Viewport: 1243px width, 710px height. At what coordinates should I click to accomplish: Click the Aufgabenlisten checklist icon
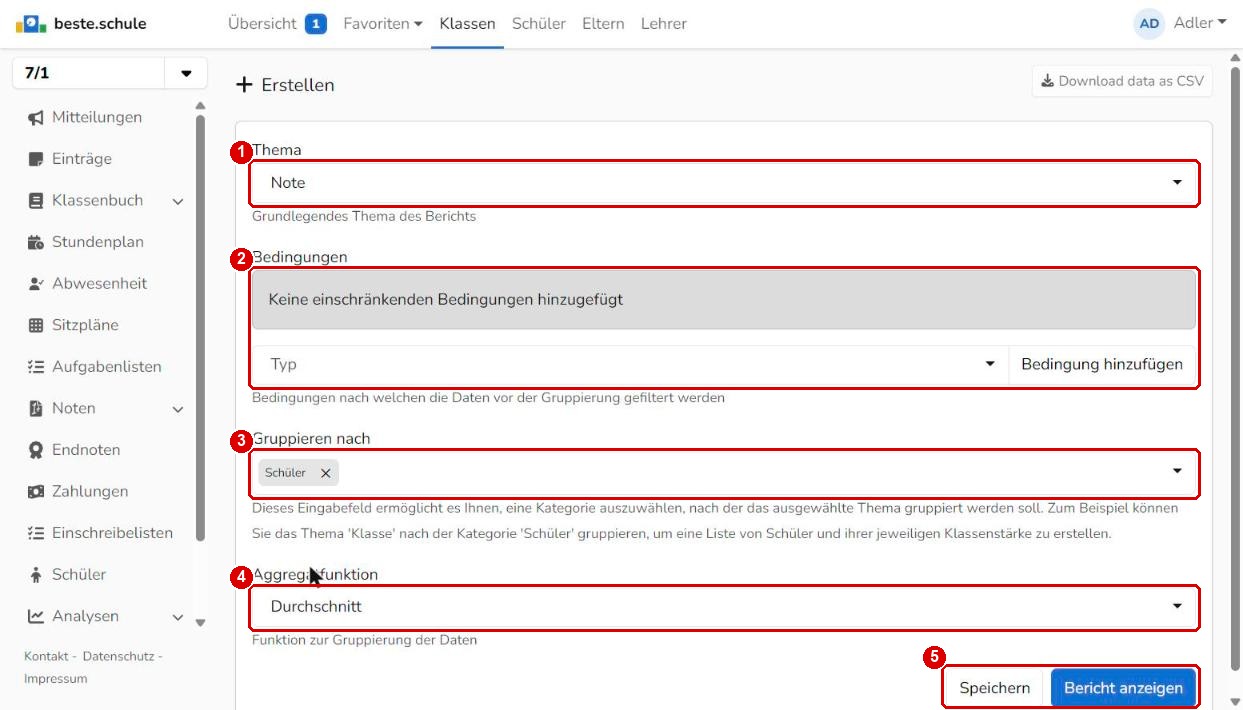[35, 367]
